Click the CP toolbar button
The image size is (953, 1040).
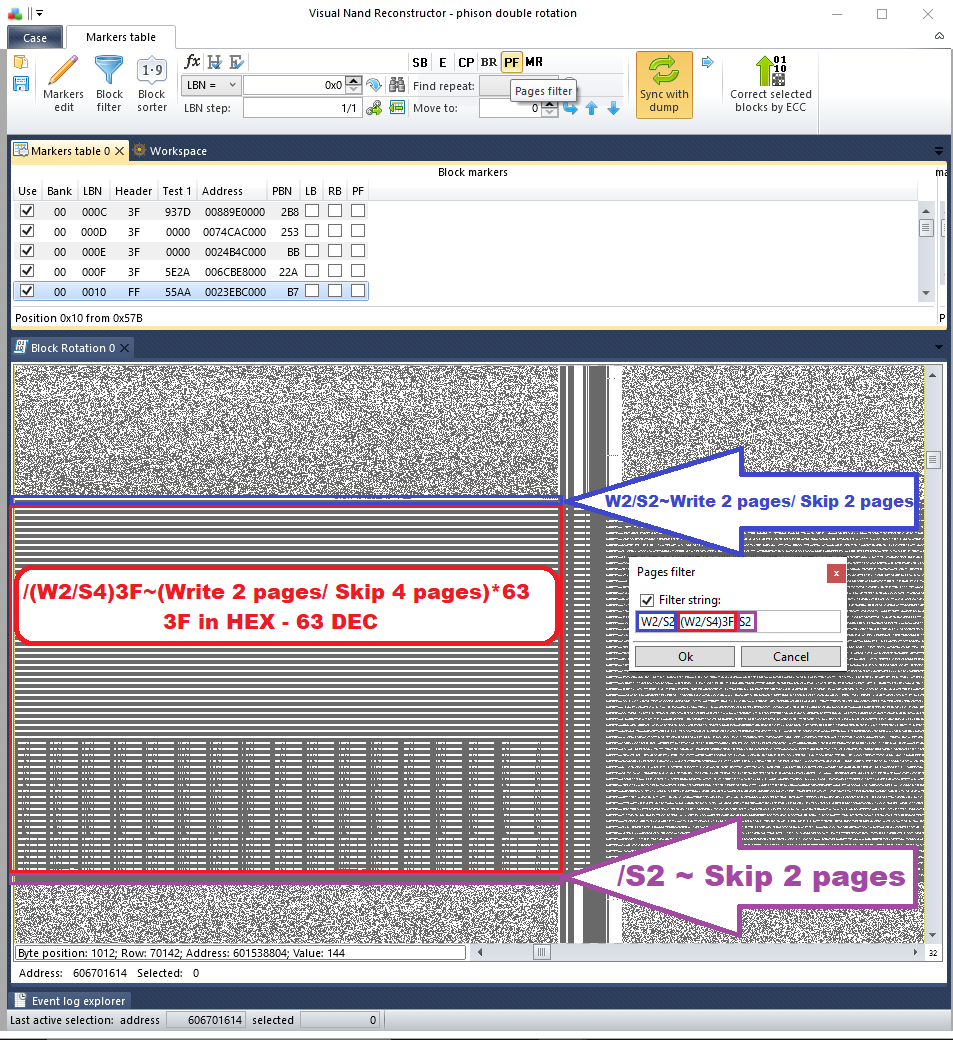click(466, 62)
